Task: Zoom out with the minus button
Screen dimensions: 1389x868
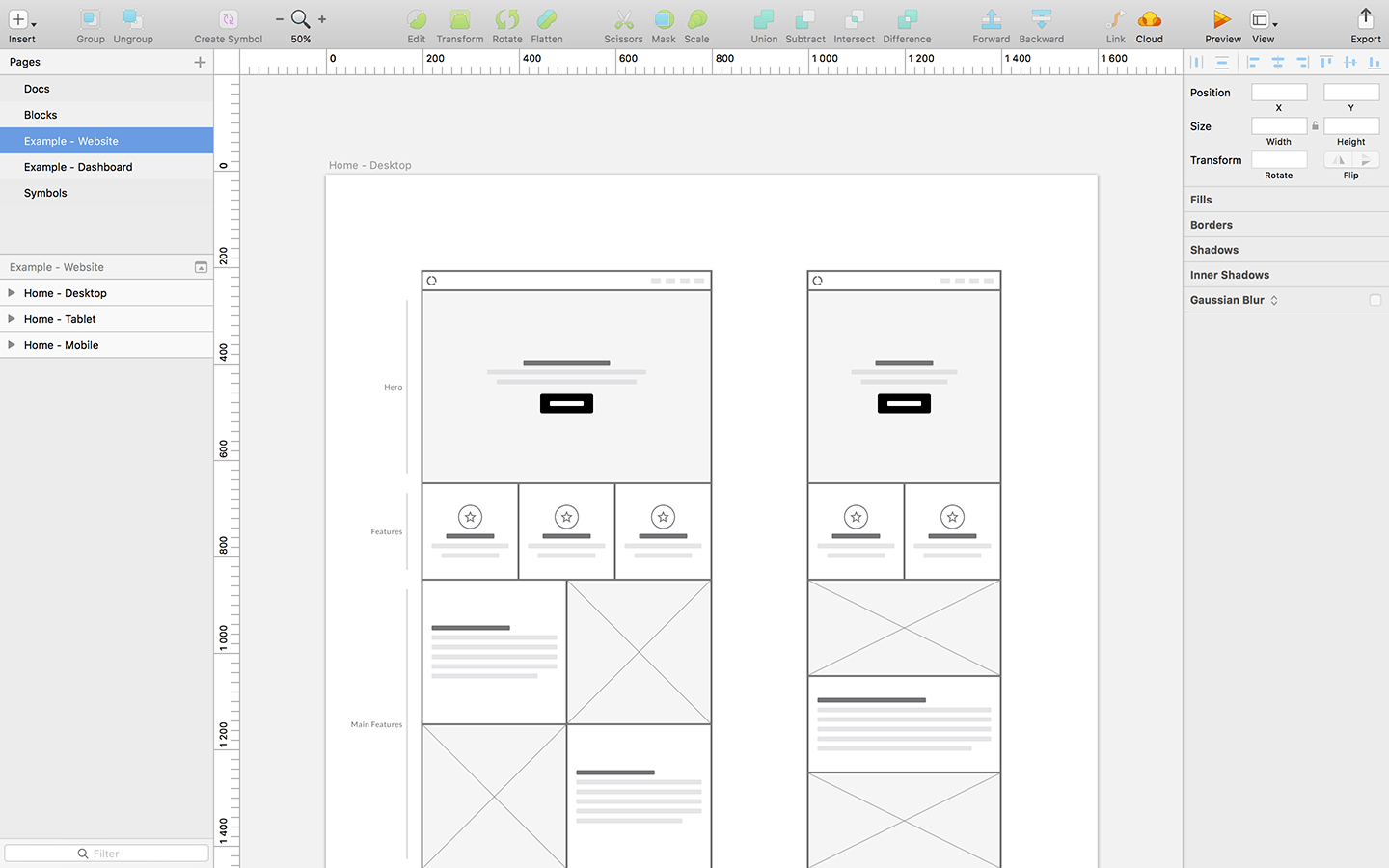Action: pyautogui.click(x=280, y=19)
